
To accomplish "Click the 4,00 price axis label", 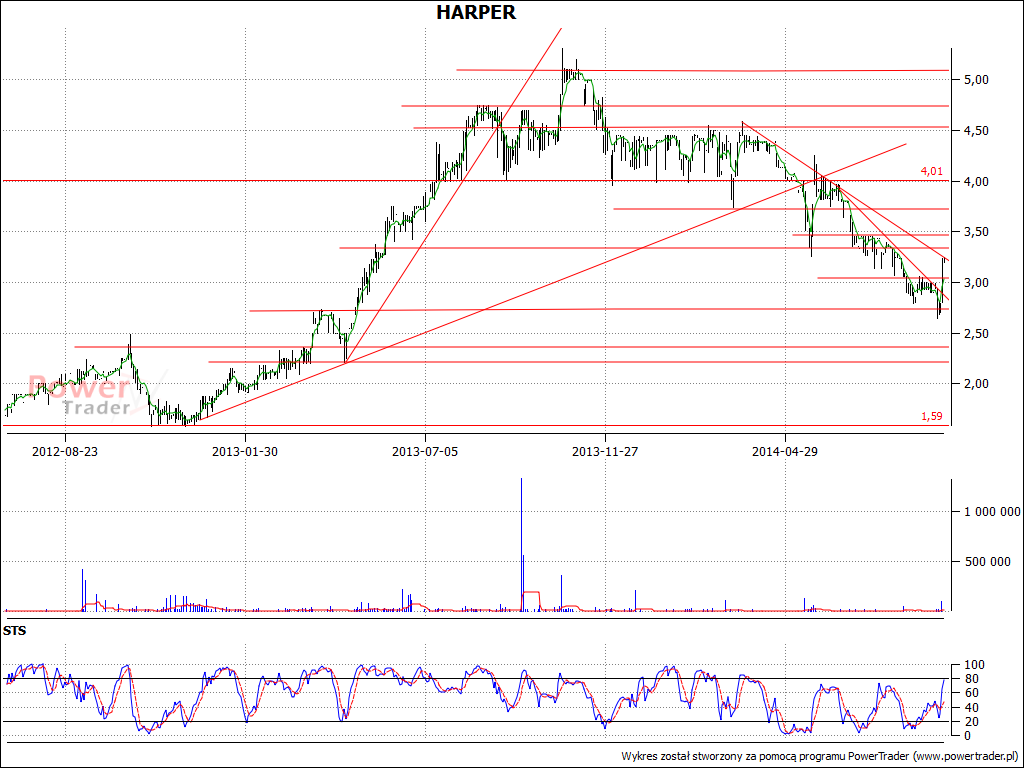I will (976, 182).
